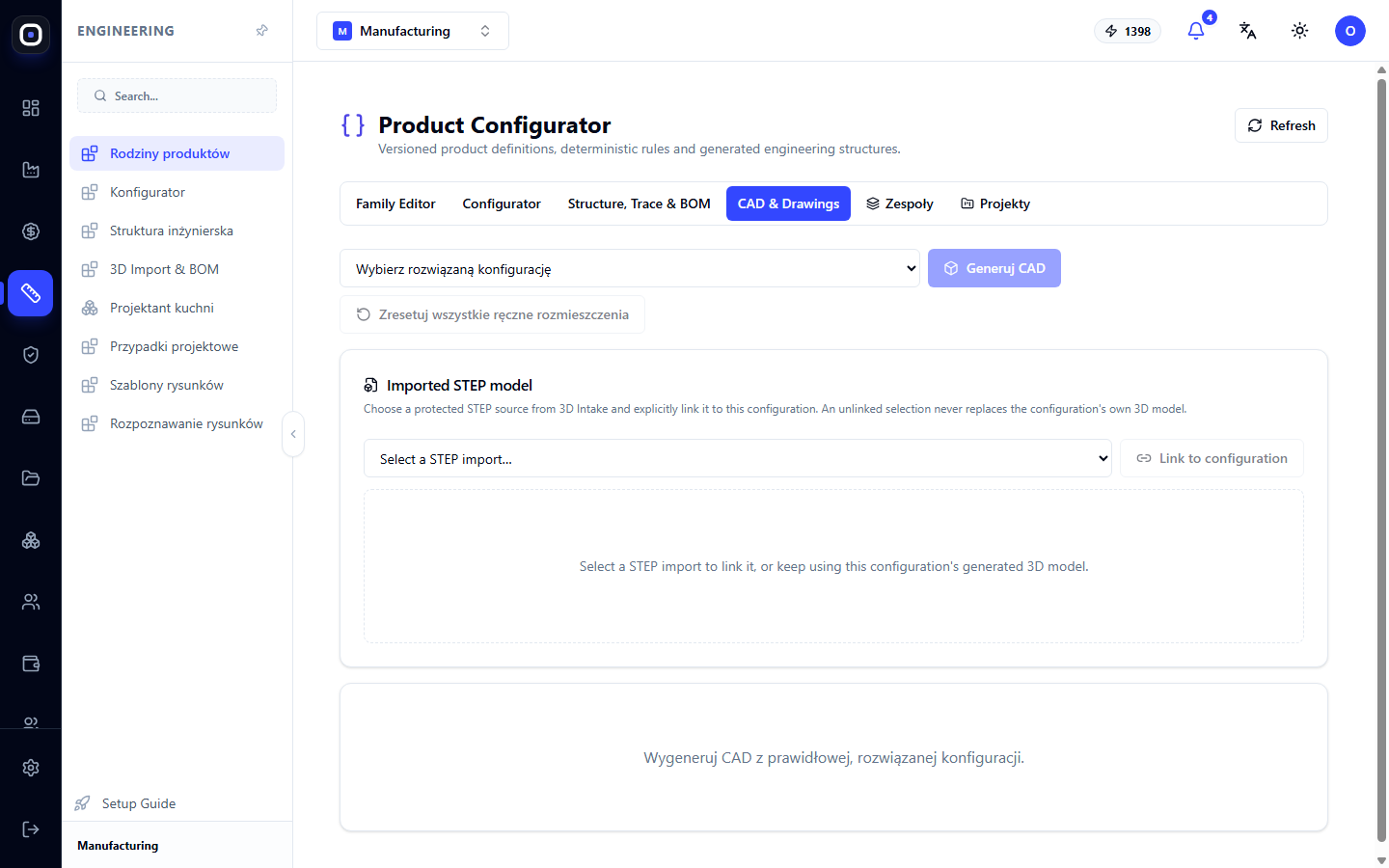Click the 1398 credits badge
The width and height of the screenshot is (1389, 868).
tap(1128, 31)
